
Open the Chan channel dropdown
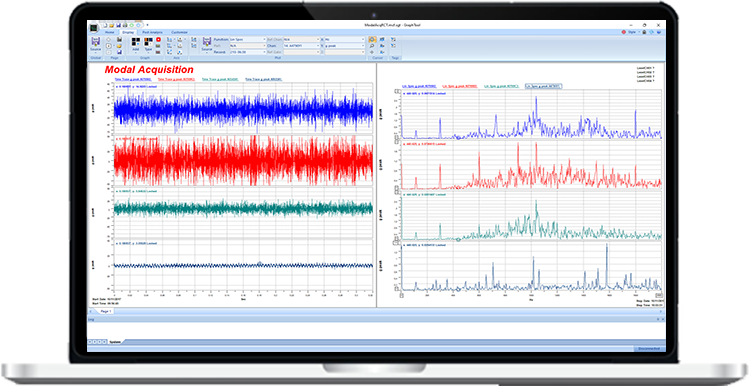(x=301, y=45)
